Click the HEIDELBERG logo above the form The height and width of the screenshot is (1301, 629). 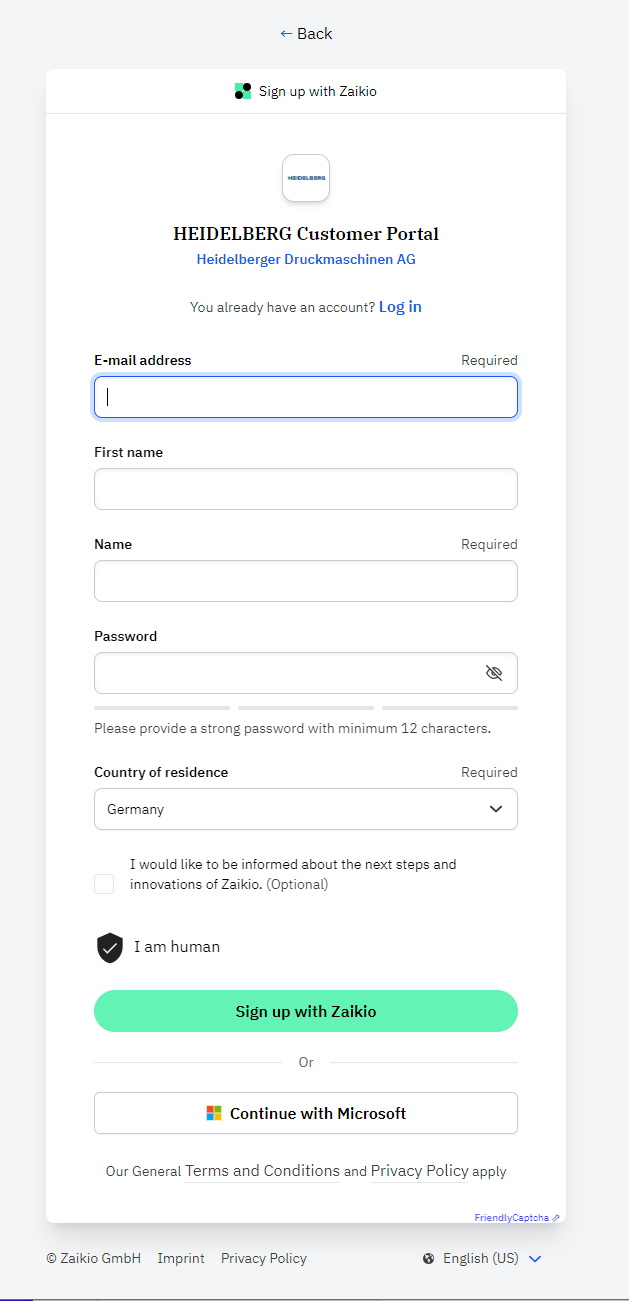[x=305, y=178]
